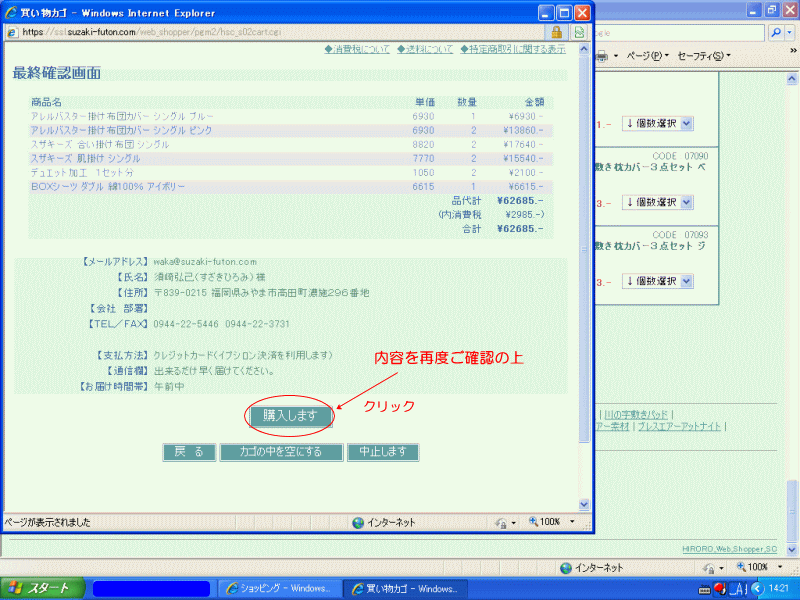Click the magnifier search icon in background browser
Image resolution: width=800 pixels, height=600 pixels.
click(x=777, y=32)
